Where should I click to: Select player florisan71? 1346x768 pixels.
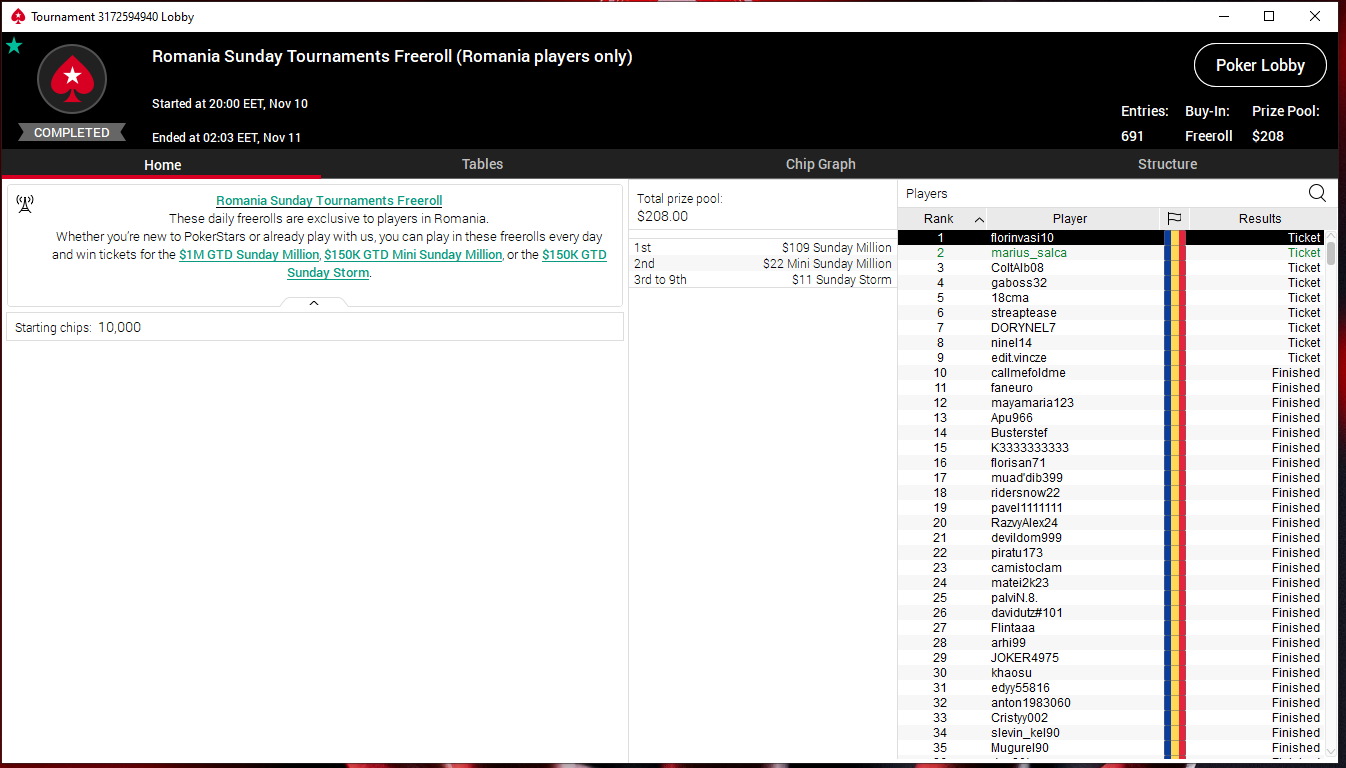[x=1111, y=463]
